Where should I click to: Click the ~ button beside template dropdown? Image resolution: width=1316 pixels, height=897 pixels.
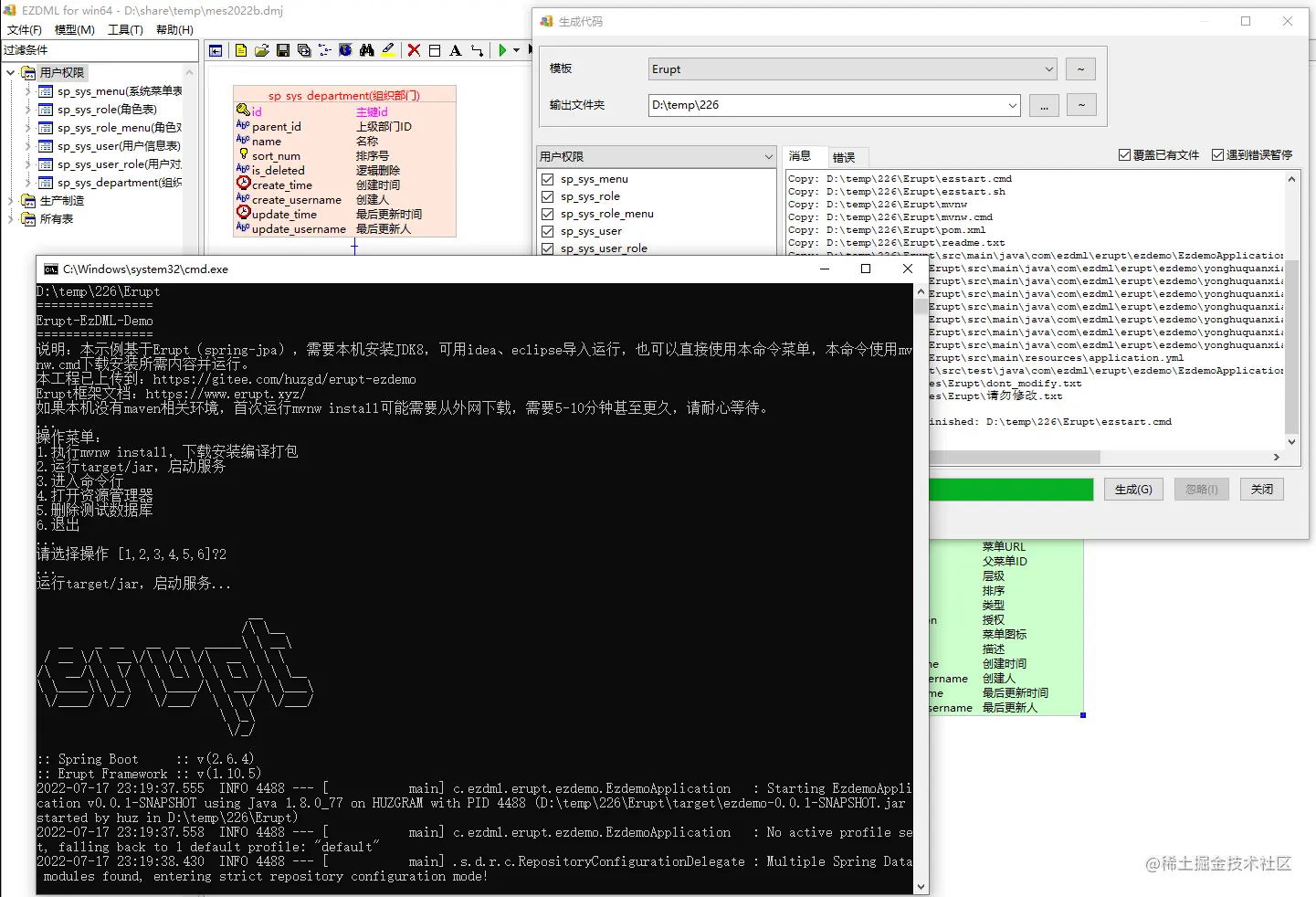[1080, 69]
